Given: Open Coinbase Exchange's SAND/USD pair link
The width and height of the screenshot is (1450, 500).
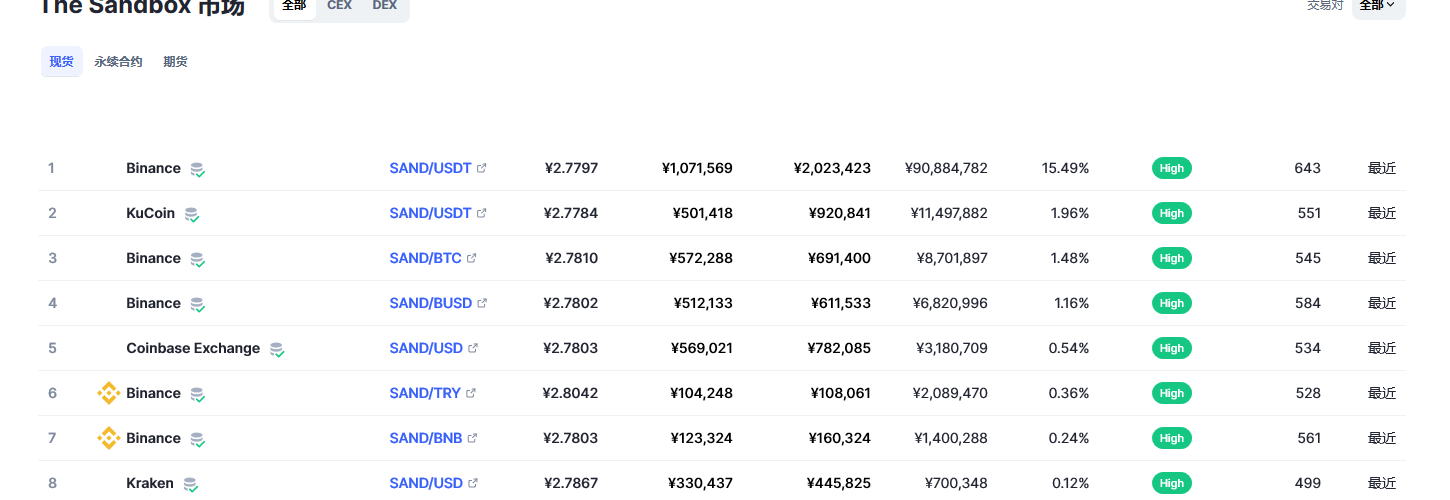Looking at the screenshot, I should (x=426, y=348).
